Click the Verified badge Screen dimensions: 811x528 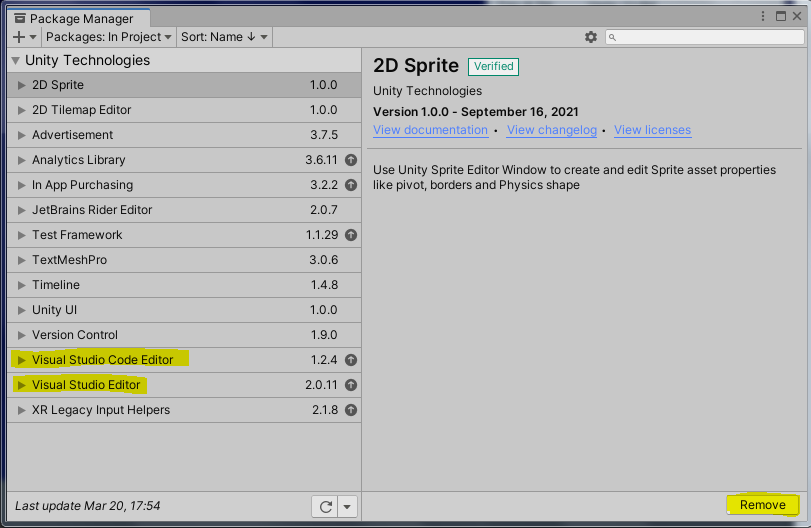click(493, 67)
